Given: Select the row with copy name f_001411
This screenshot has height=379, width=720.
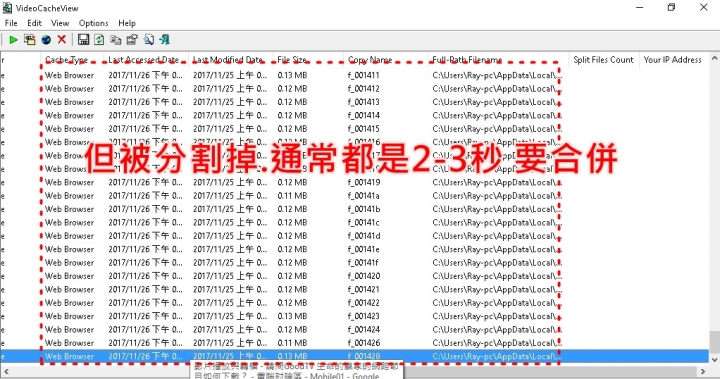Looking at the screenshot, I should (354, 75).
